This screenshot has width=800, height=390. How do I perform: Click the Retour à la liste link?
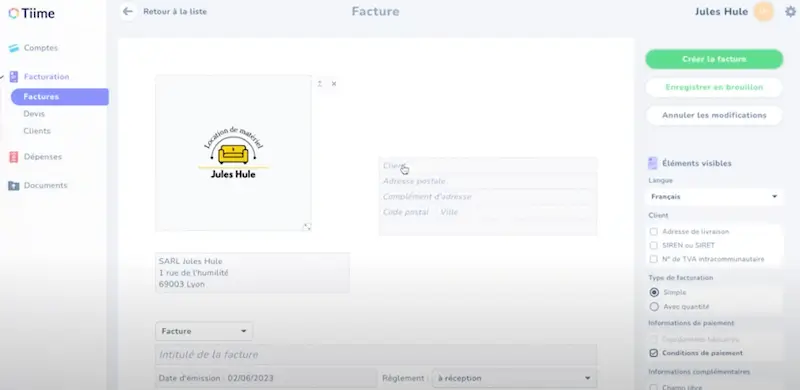175,12
